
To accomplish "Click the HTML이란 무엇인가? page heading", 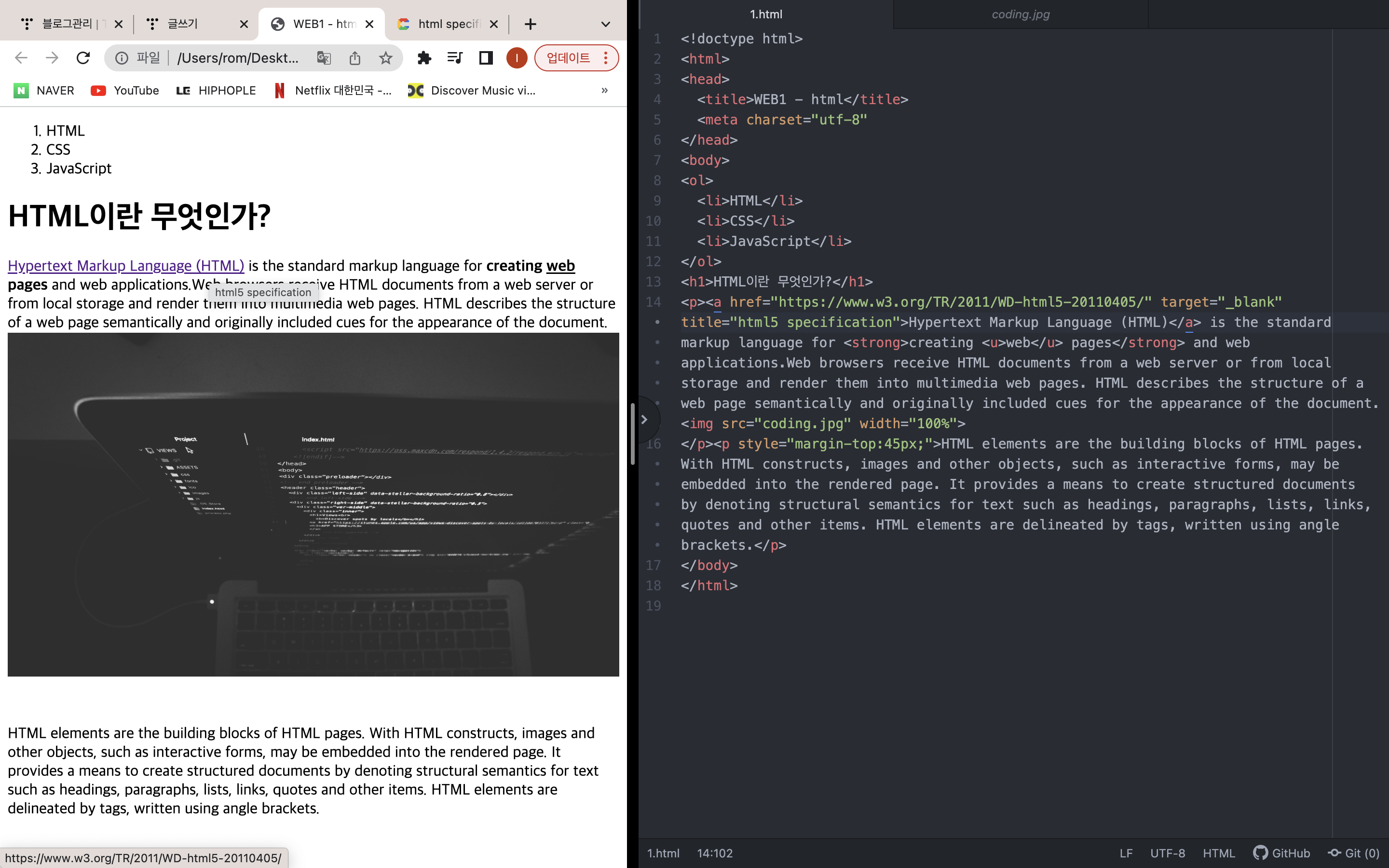I will [139, 216].
